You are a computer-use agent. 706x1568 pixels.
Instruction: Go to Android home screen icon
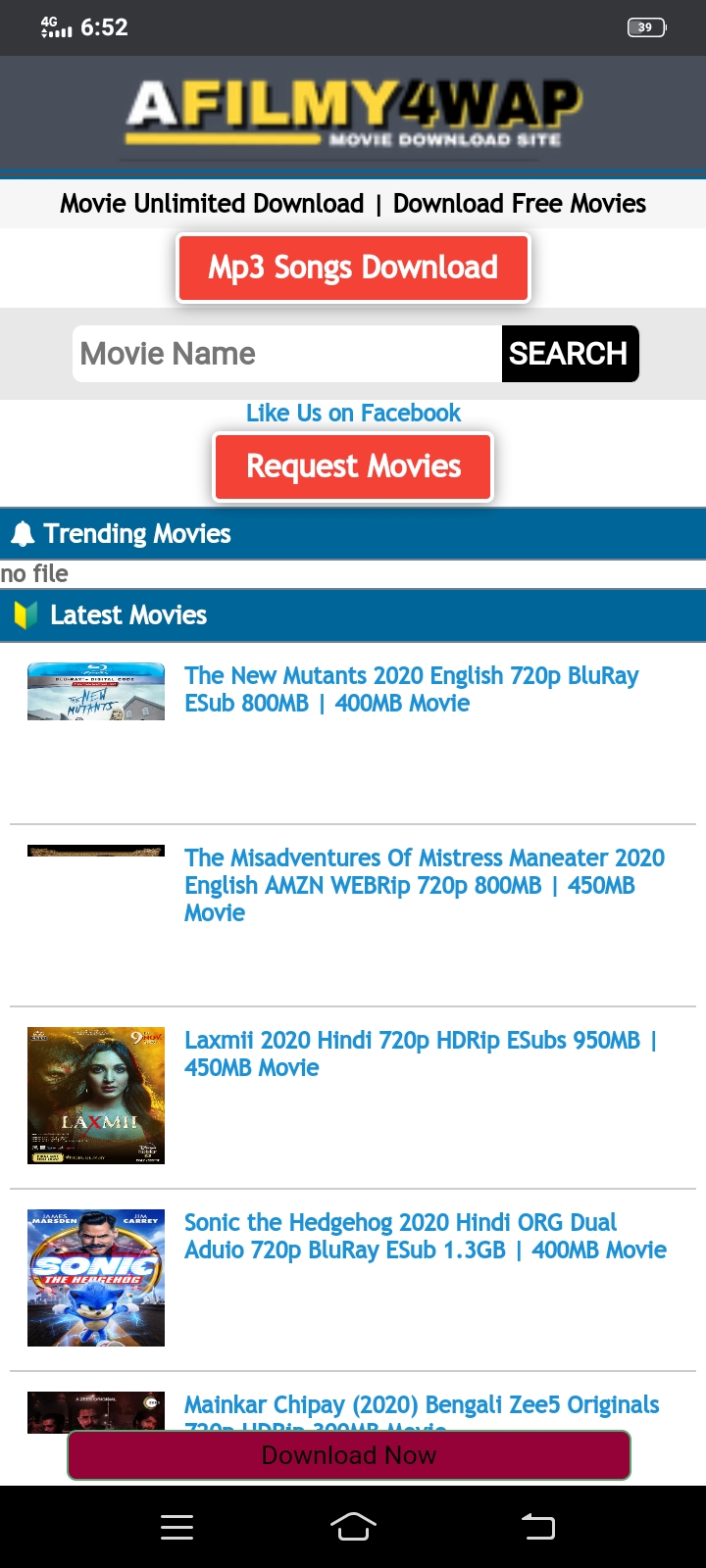click(x=353, y=1526)
